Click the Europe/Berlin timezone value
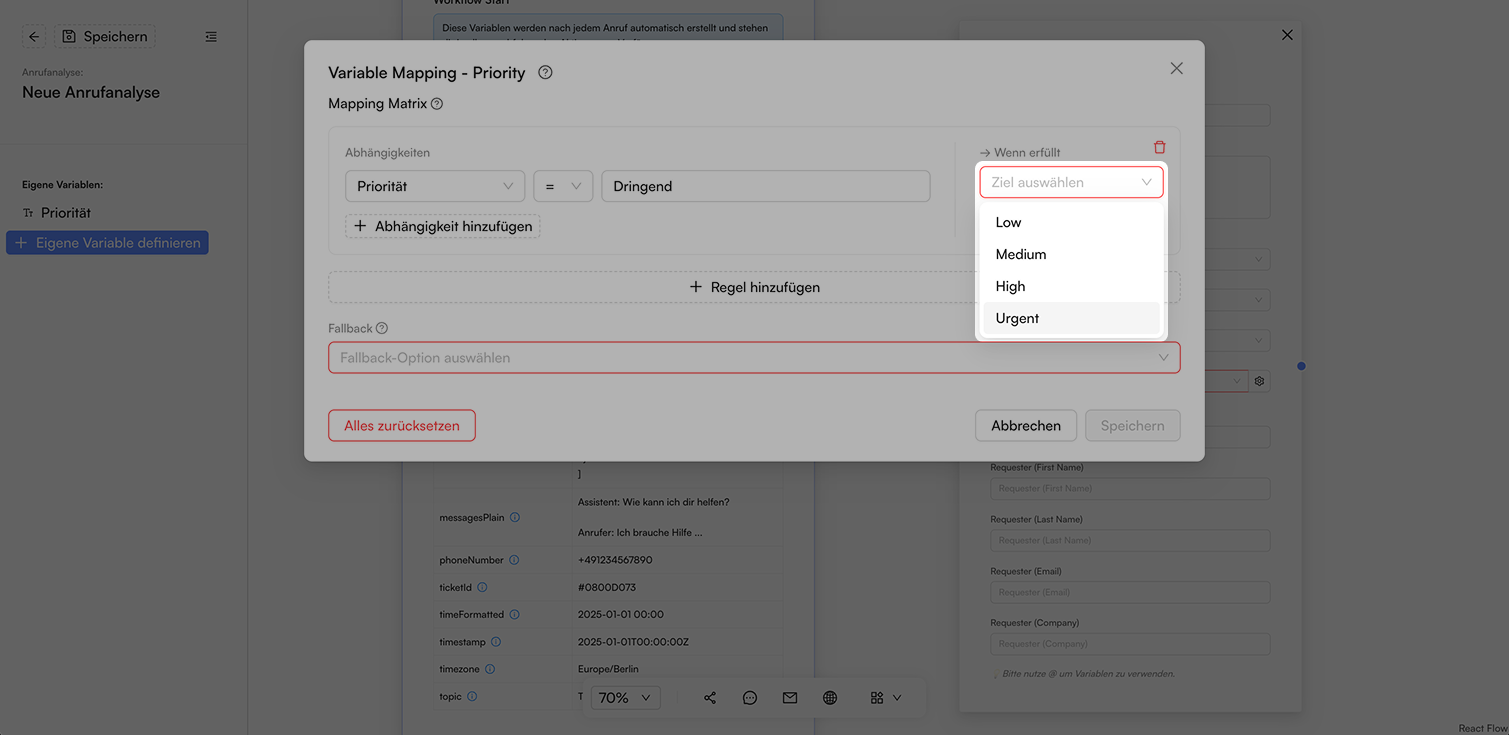1509x735 pixels. (608, 669)
